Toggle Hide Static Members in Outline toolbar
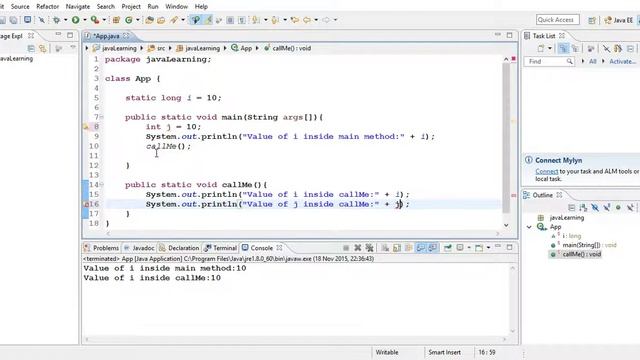Screen dimensions: 640x360 point(607,208)
